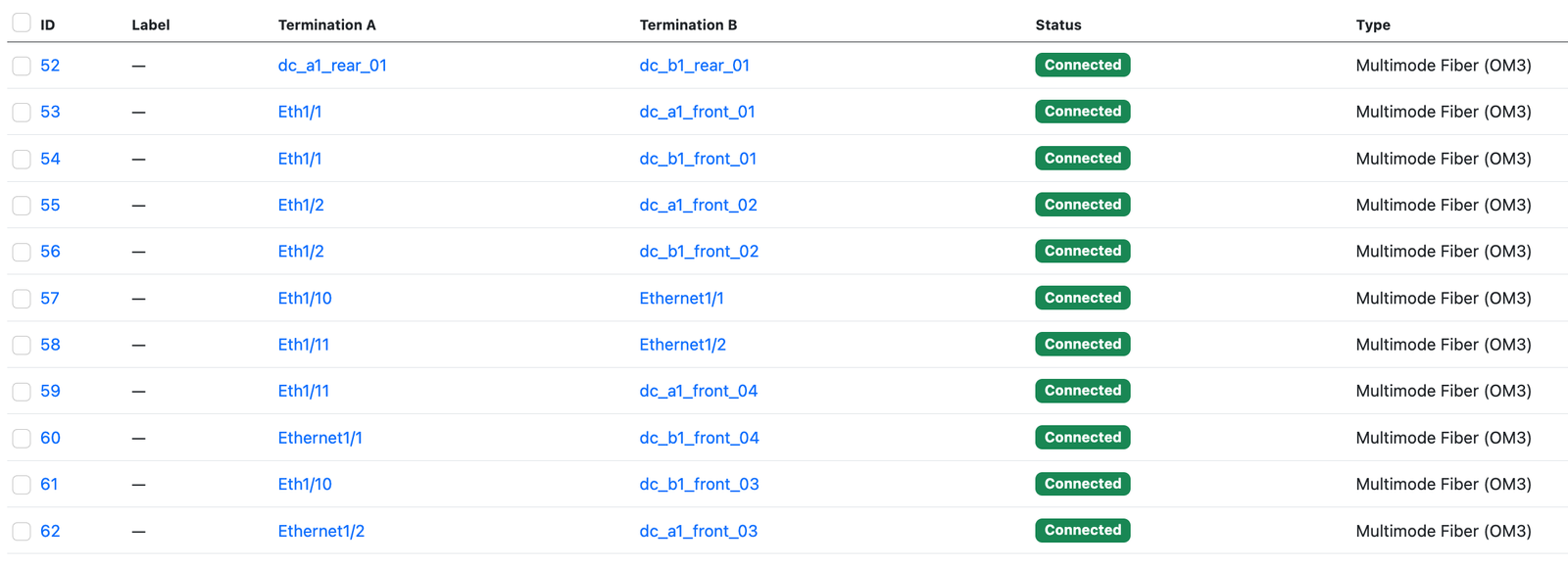Tick the checkbox for cable 57
The height and width of the screenshot is (566, 1568).
pos(22,299)
